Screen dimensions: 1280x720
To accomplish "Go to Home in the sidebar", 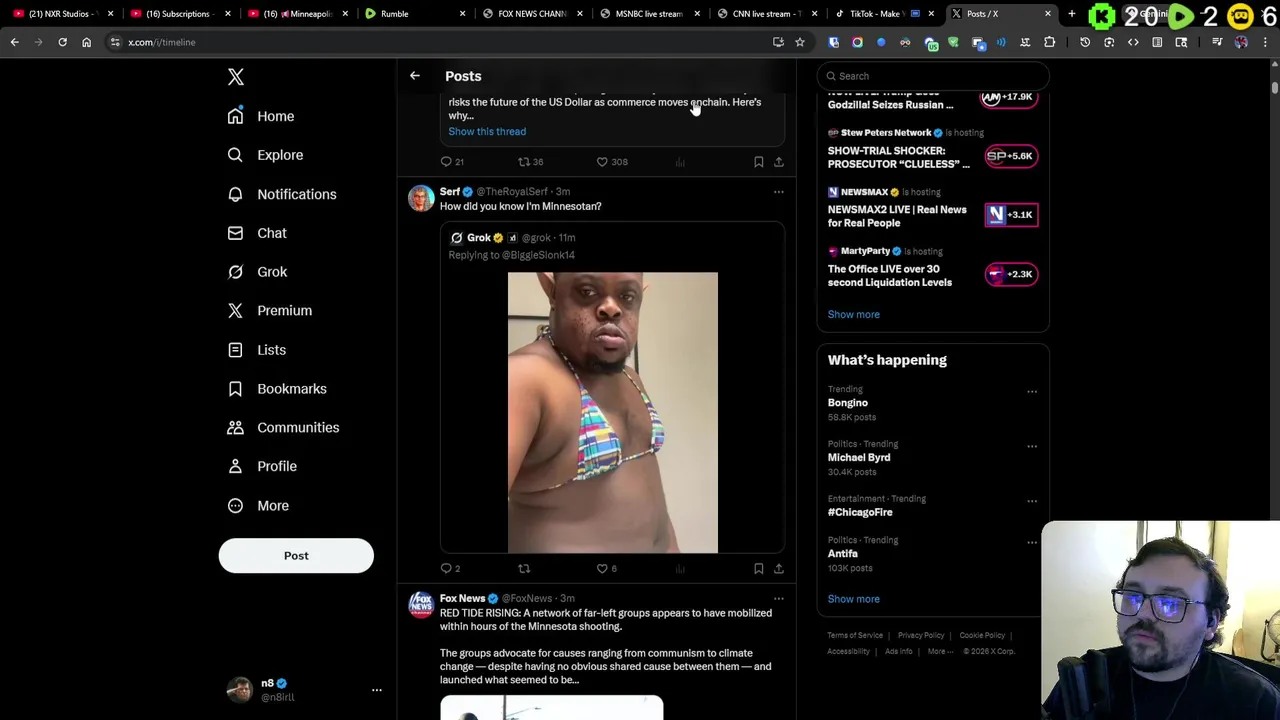I will [261, 116].
